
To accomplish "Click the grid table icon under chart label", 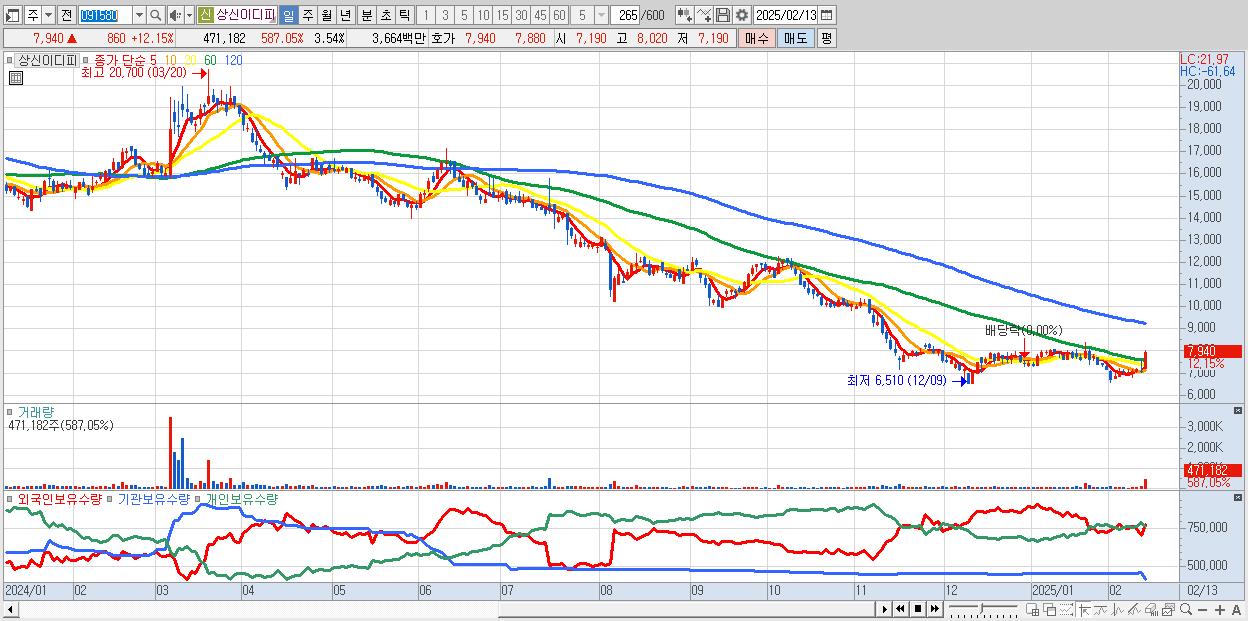I will tap(16, 77).
